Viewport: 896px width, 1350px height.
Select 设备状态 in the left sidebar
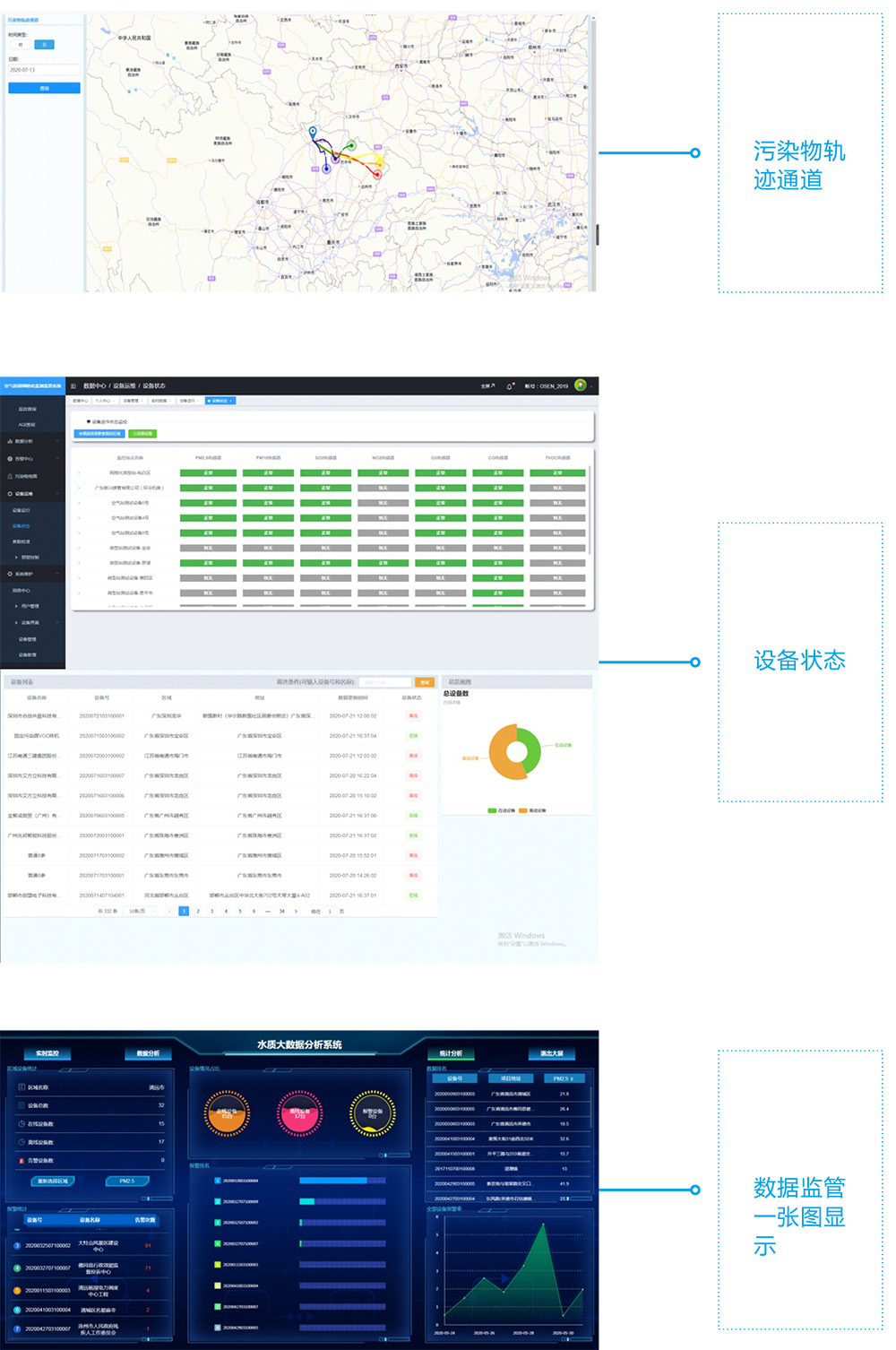point(21,526)
